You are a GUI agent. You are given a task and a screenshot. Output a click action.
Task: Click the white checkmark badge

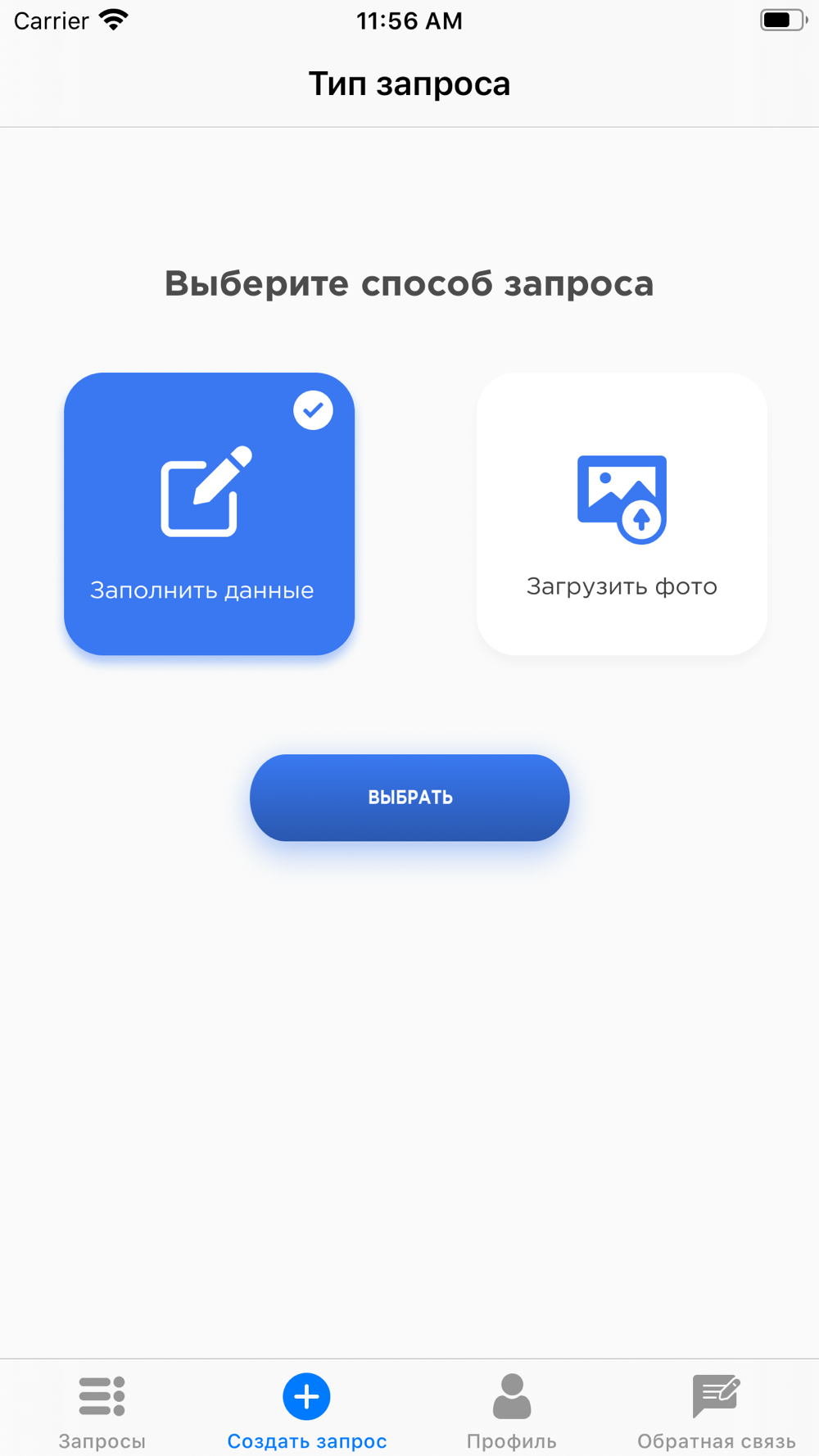pyautogui.click(x=313, y=410)
